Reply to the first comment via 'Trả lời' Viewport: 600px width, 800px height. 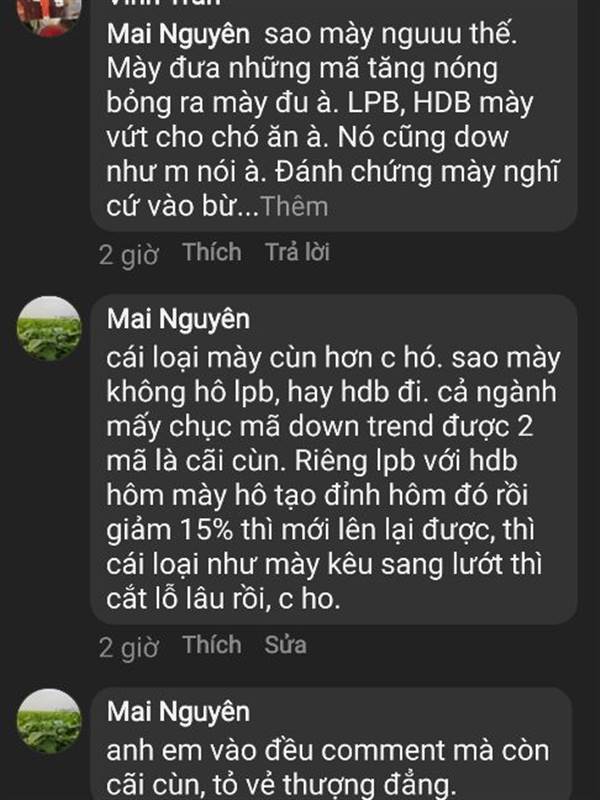click(297, 252)
